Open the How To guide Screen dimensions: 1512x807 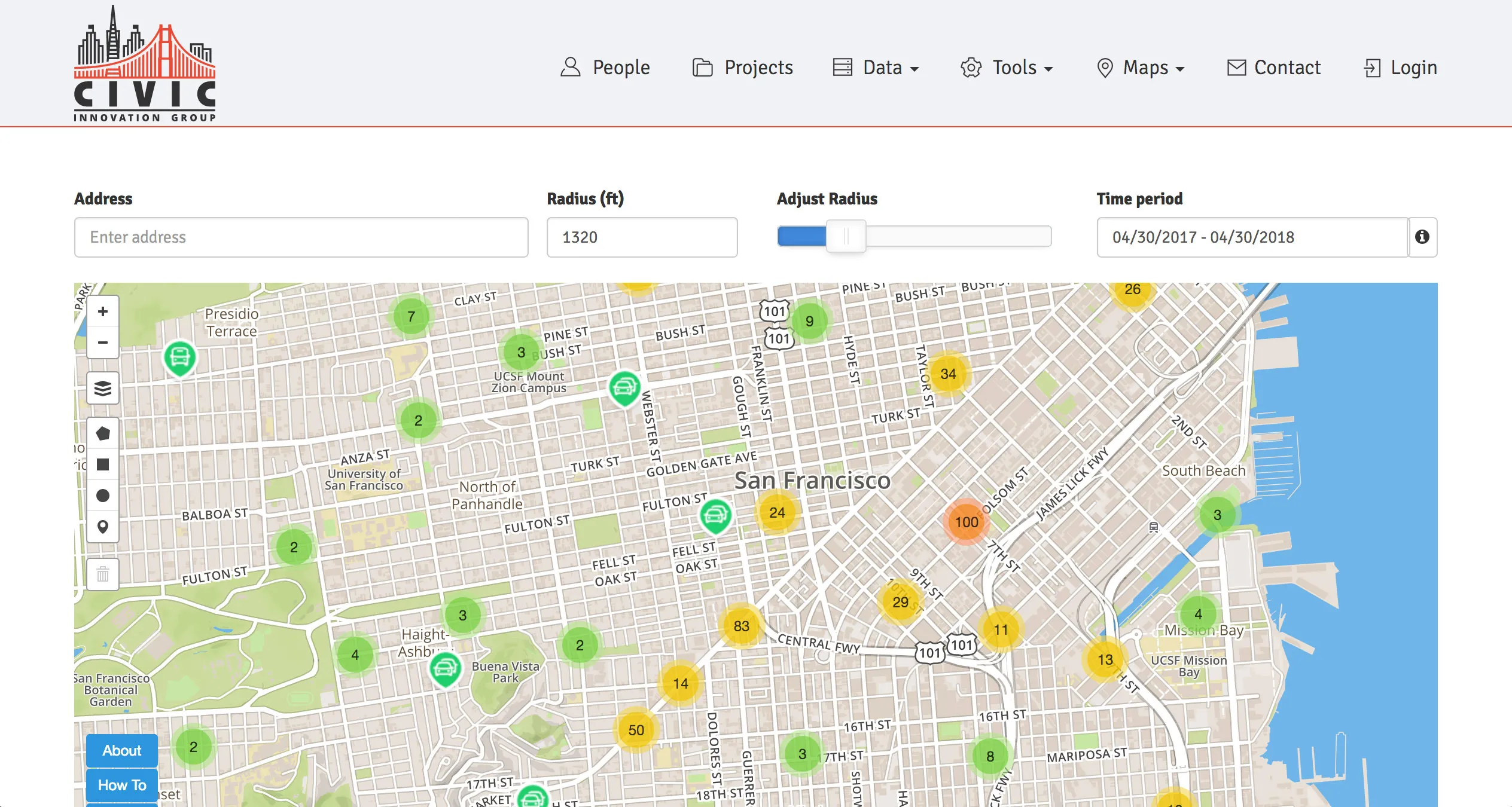click(121, 785)
